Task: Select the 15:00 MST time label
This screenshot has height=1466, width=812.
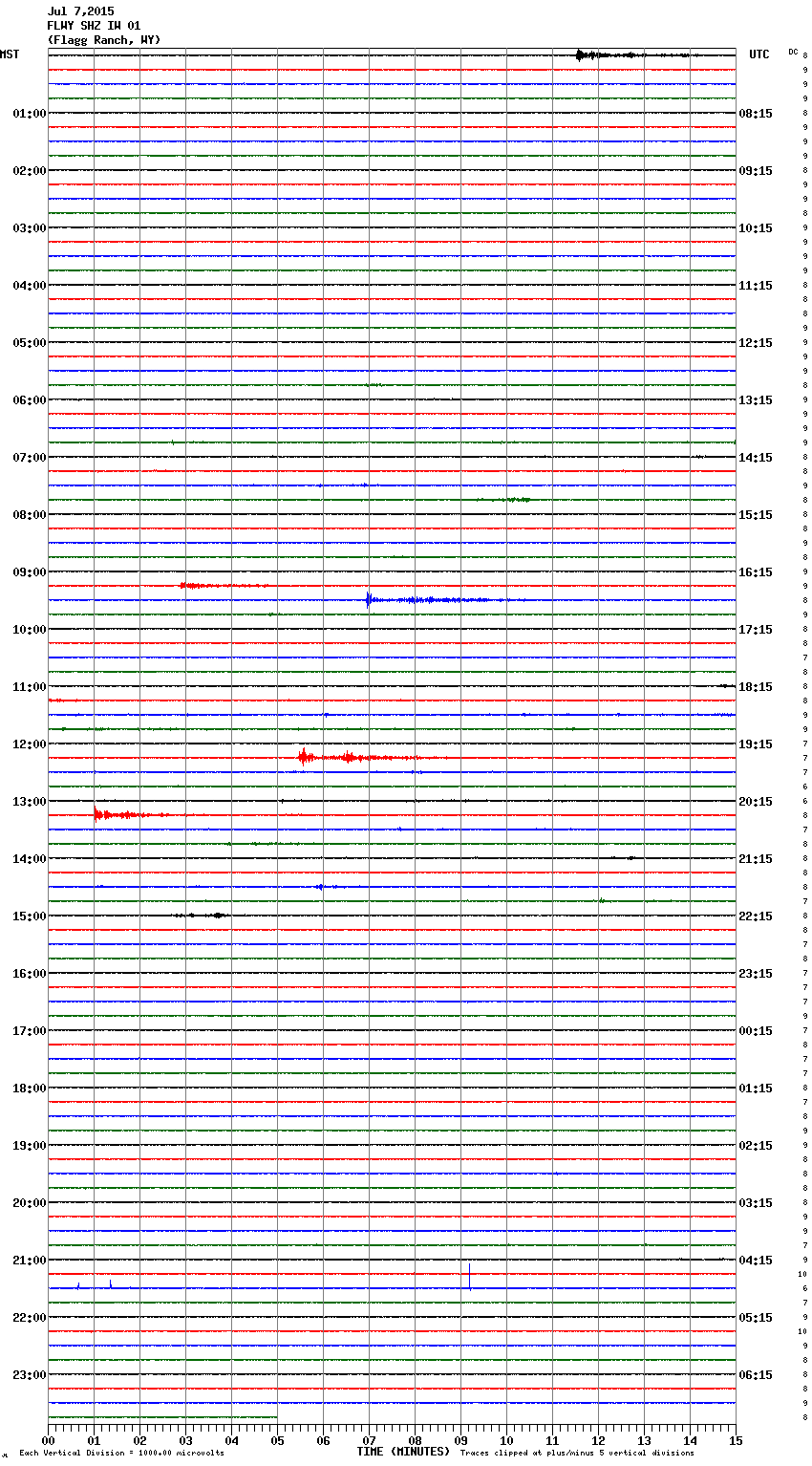Action: point(29,916)
